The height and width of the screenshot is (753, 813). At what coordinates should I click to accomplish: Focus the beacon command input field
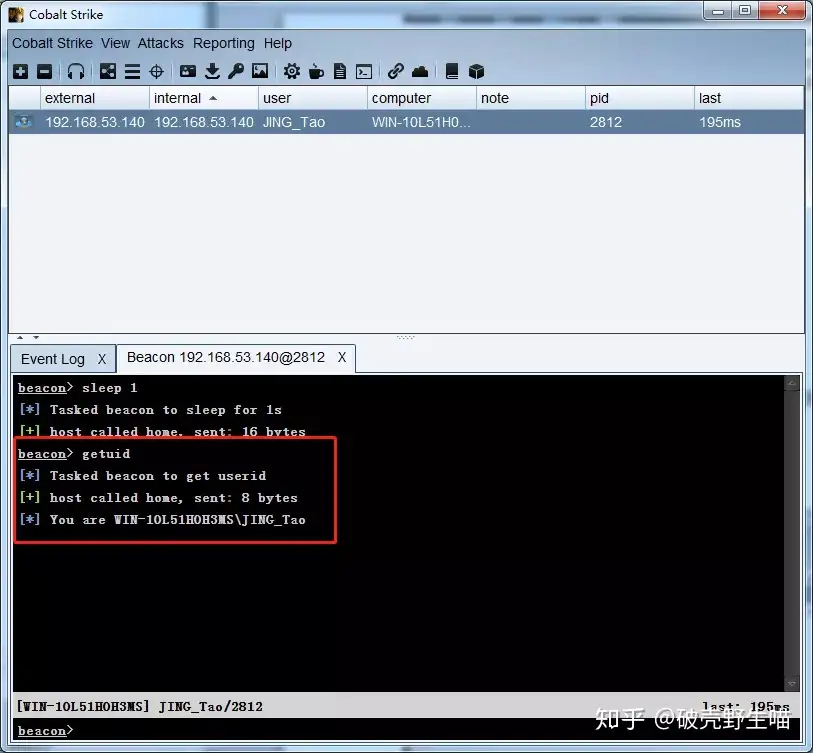coord(406,730)
